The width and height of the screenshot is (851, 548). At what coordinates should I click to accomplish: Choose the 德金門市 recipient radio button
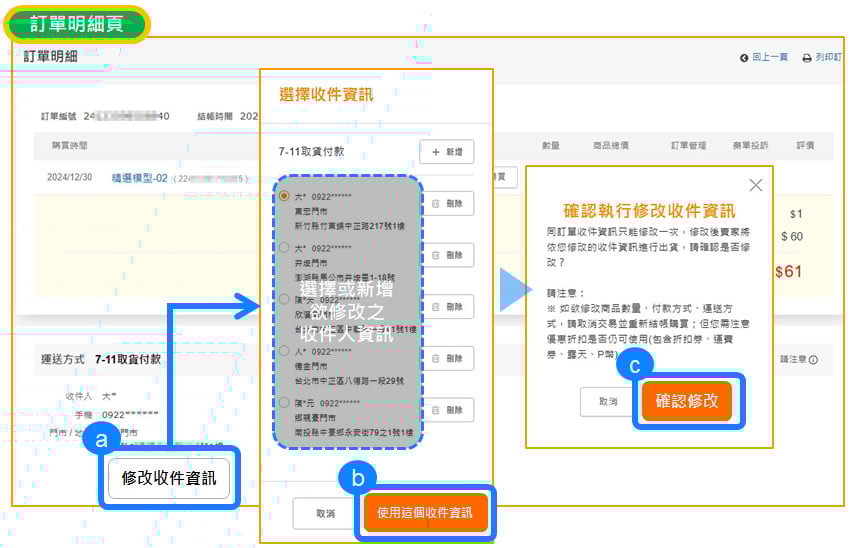pos(285,351)
